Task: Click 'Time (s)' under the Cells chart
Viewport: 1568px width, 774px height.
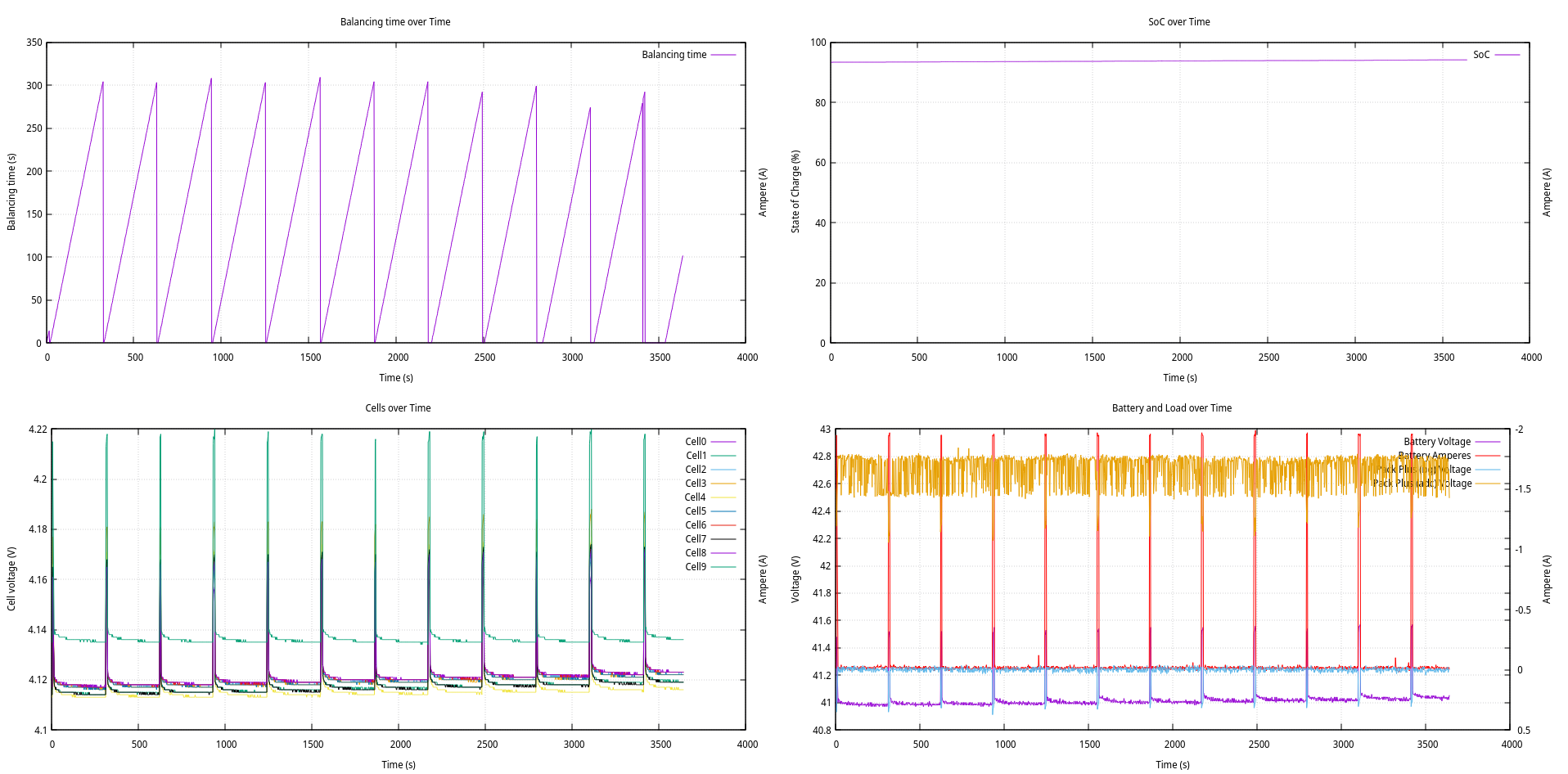Action: pyautogui.click(x=399, y=765)
